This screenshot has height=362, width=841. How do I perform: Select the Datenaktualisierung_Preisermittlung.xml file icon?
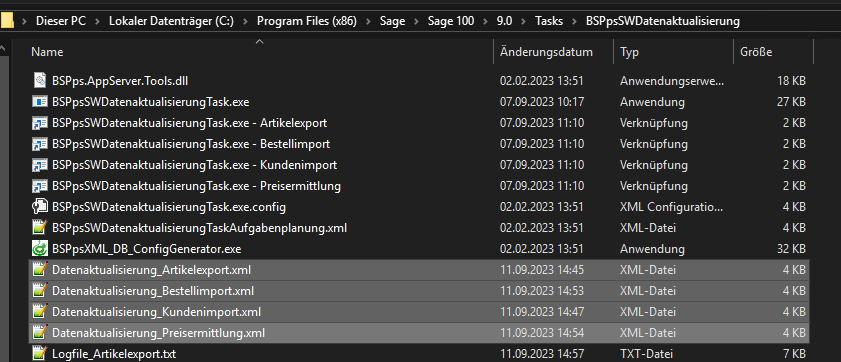point(40,333)
